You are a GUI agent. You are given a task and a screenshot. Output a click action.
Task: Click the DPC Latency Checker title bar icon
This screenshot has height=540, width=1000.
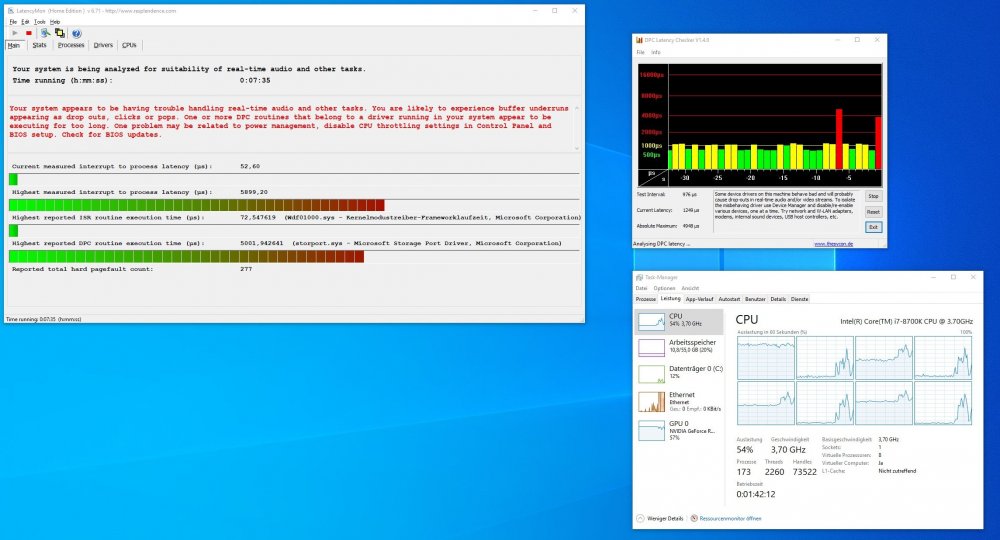pos(640,40)
